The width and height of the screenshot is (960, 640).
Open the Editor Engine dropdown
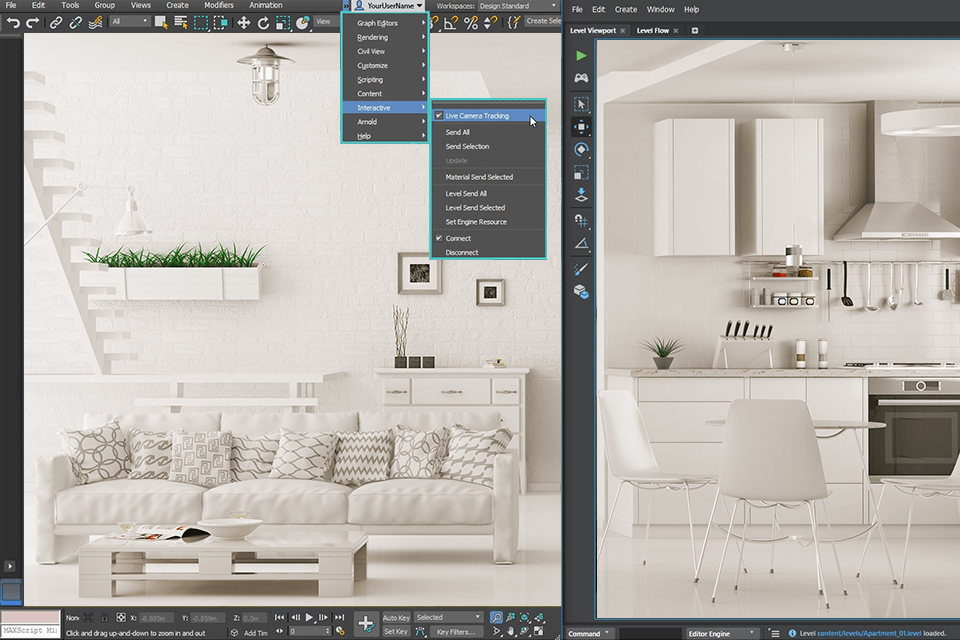(x=720, y=634)
